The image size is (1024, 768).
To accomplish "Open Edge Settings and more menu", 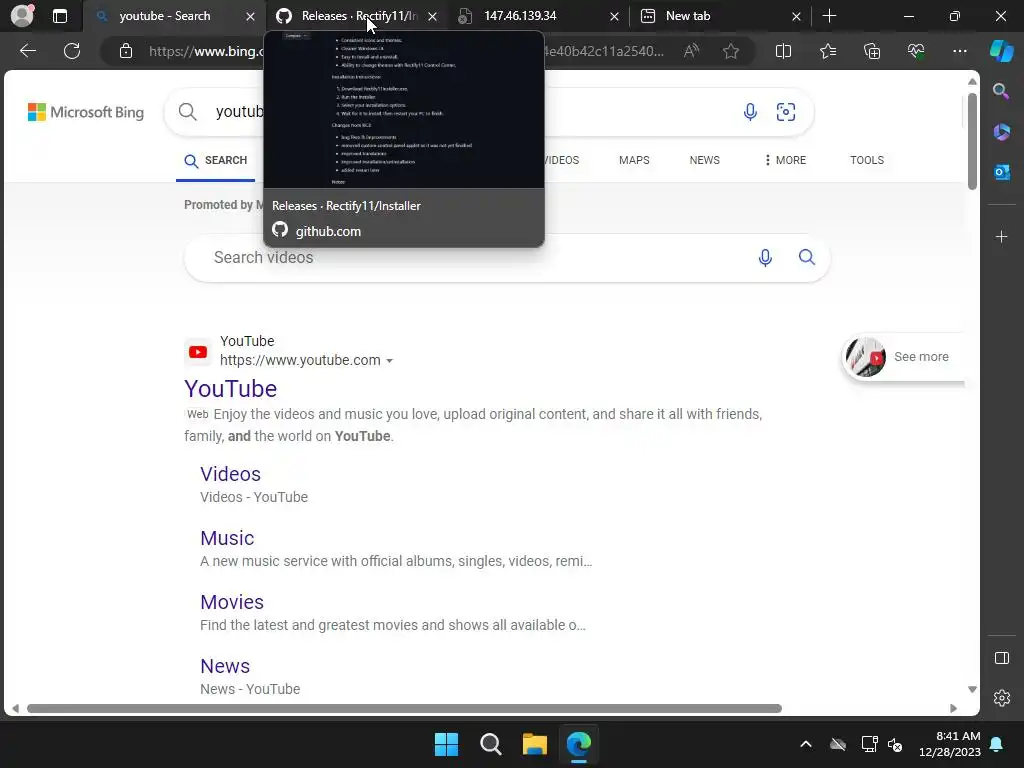I will coord(959,51).
